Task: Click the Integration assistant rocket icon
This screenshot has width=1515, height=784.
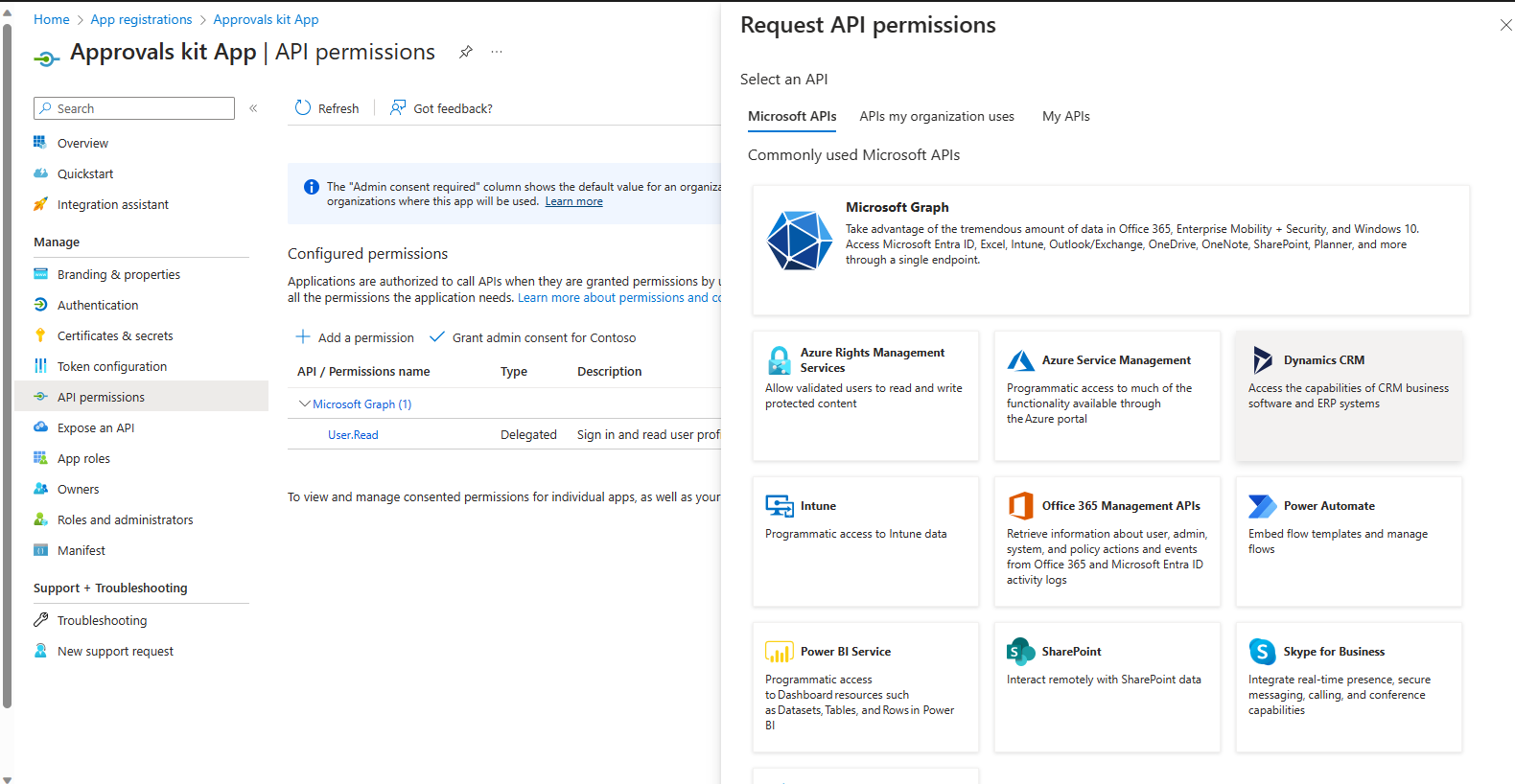Action: pyautogui.click(x=40, y=204)
